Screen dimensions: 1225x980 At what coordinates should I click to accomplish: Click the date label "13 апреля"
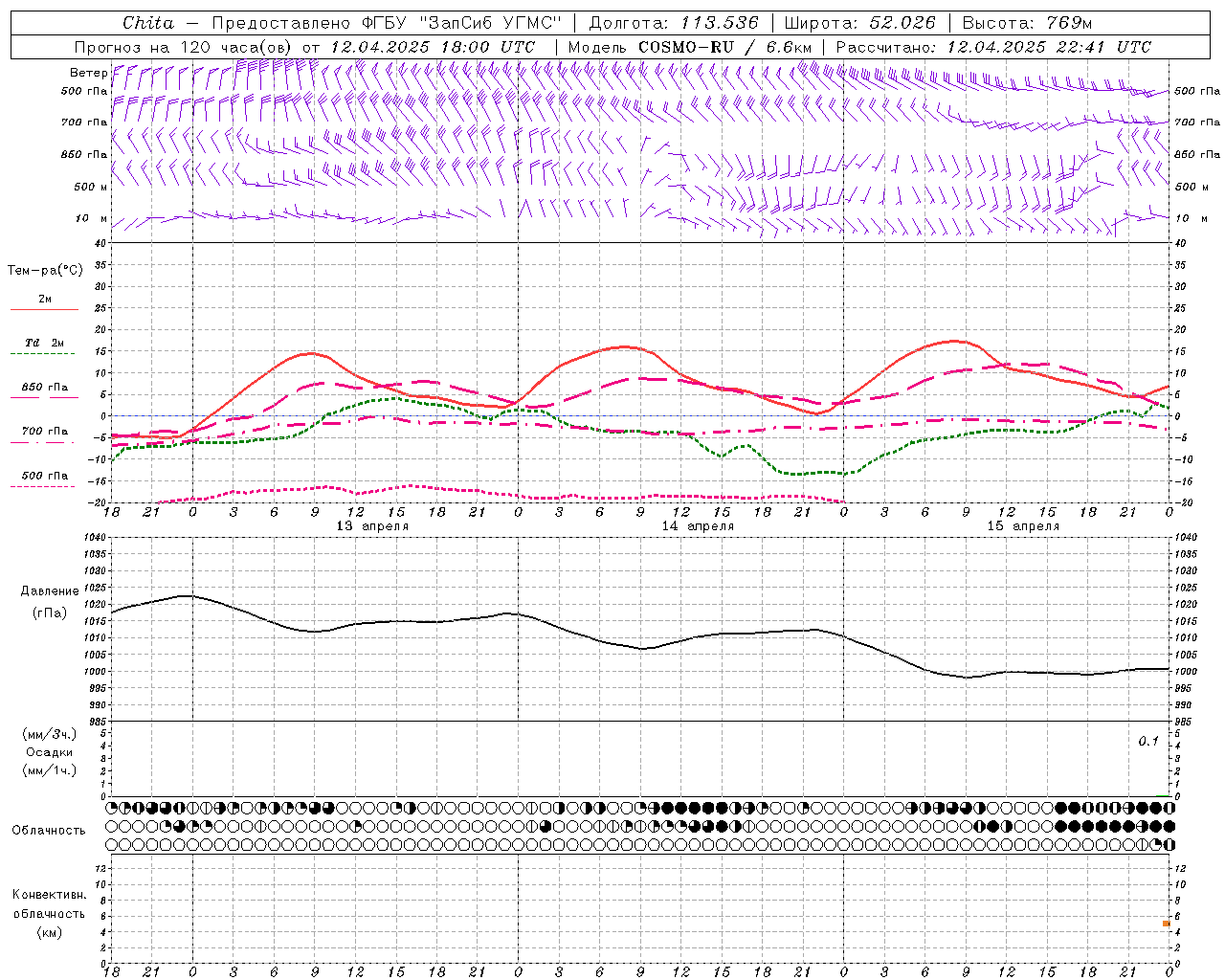coord(372,526)
